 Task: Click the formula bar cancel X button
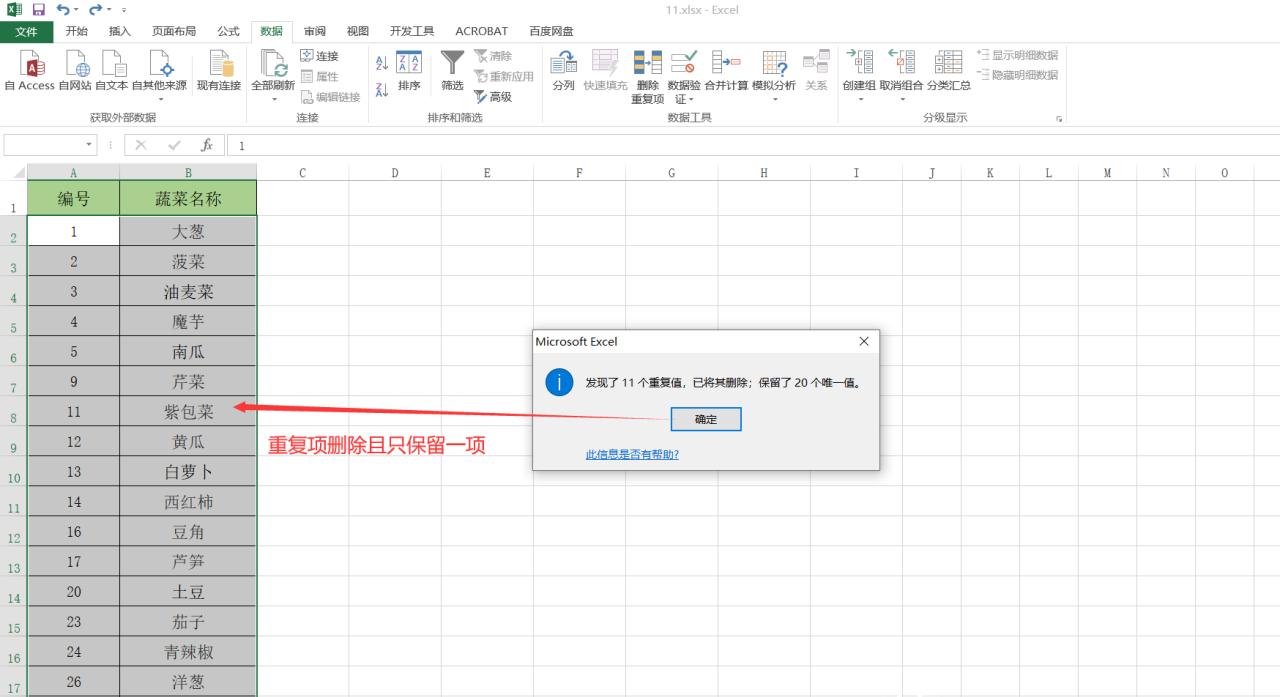pos(141,145)
